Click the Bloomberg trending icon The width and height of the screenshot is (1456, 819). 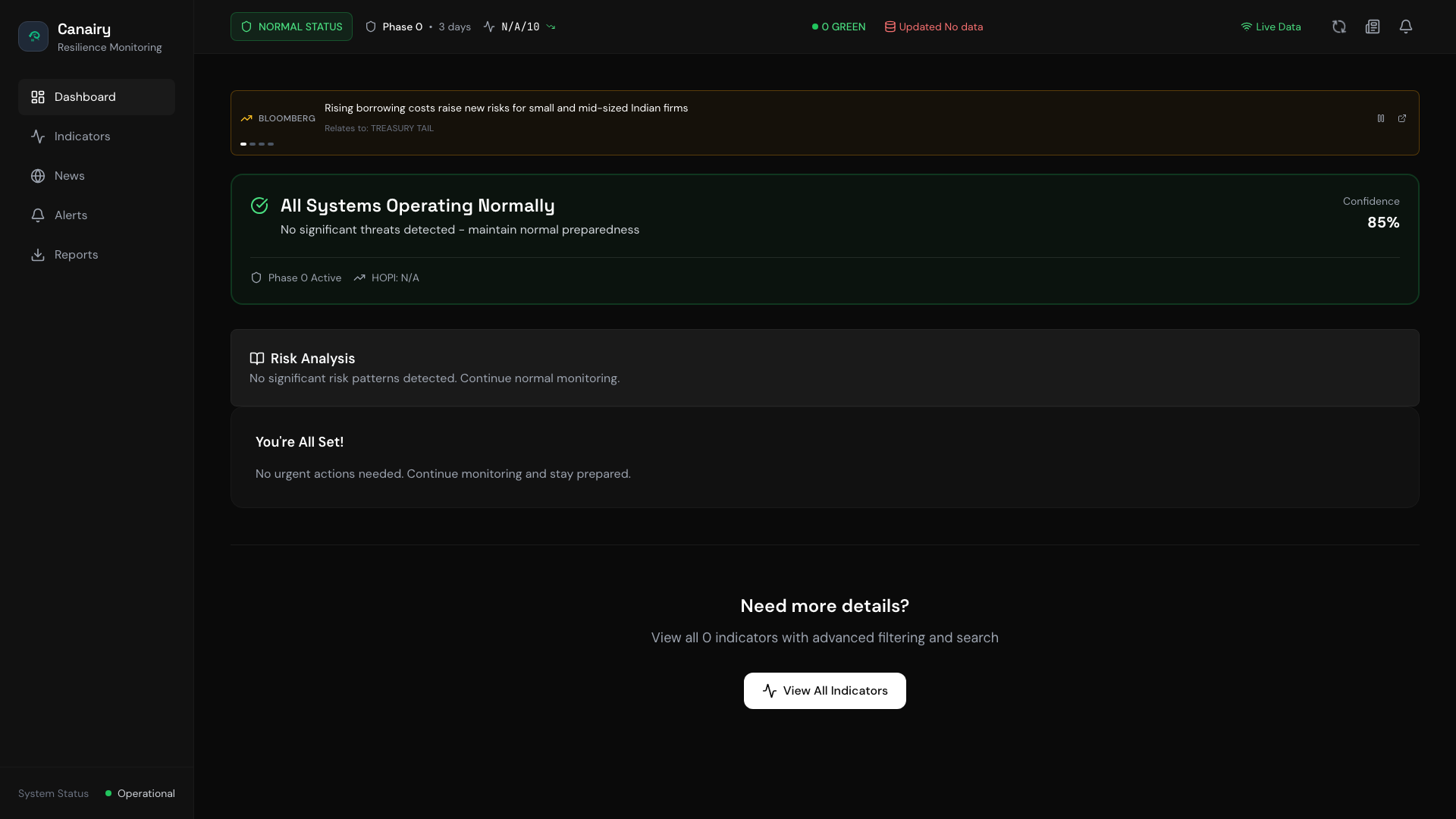246,118
